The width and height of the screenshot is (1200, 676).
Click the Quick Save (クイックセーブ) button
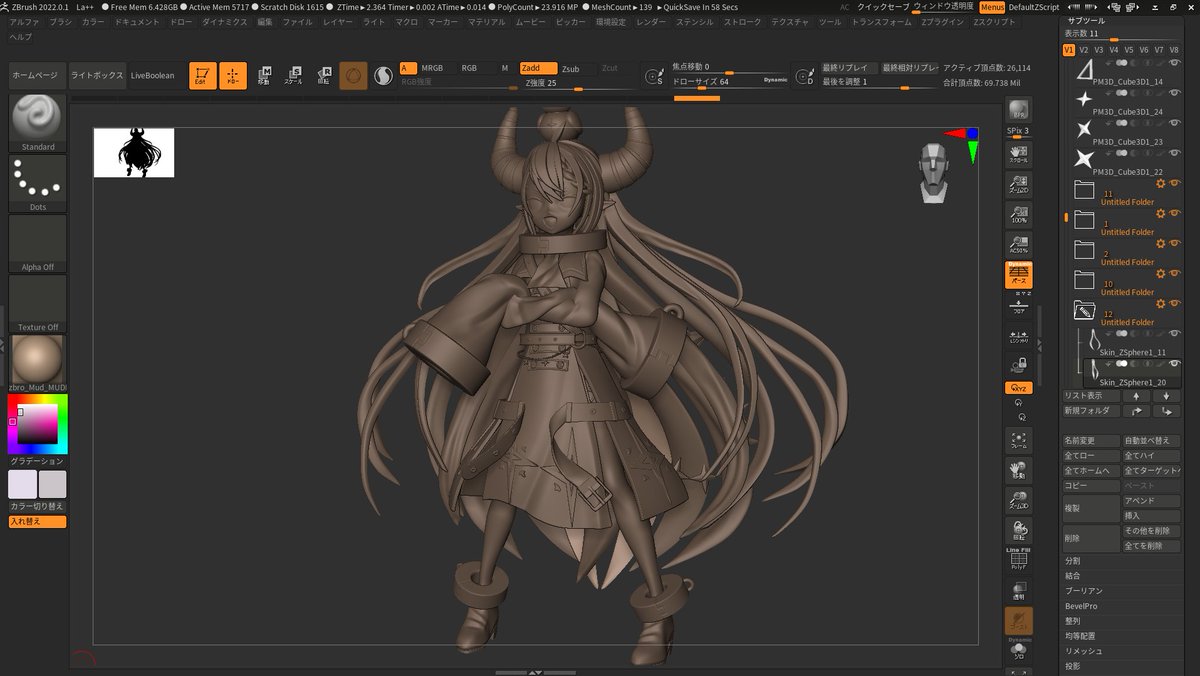[x=884, y=7]
